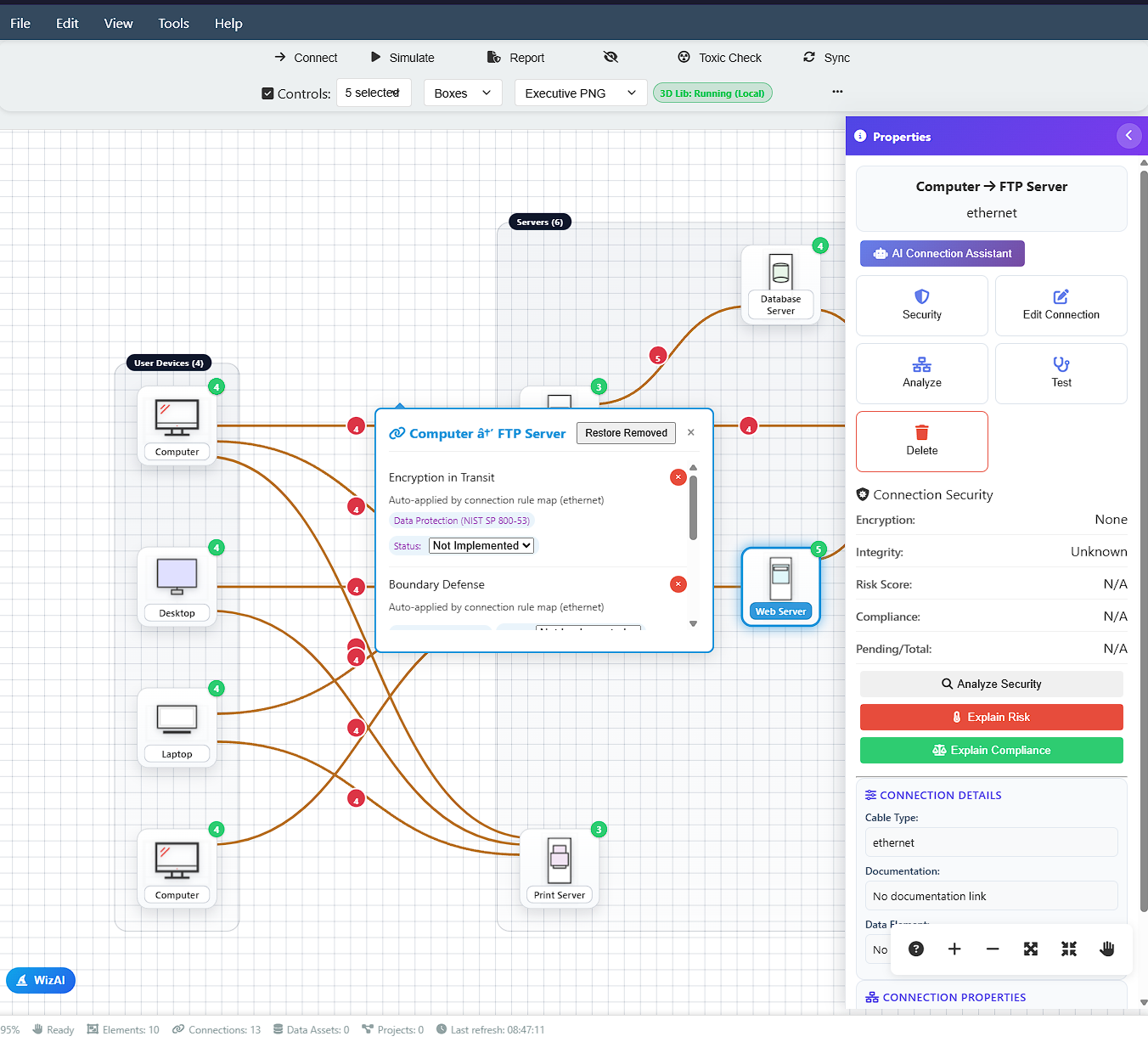Toggle the Controls checkbox
The image size is (1148, 1042).
pos(267,93)
